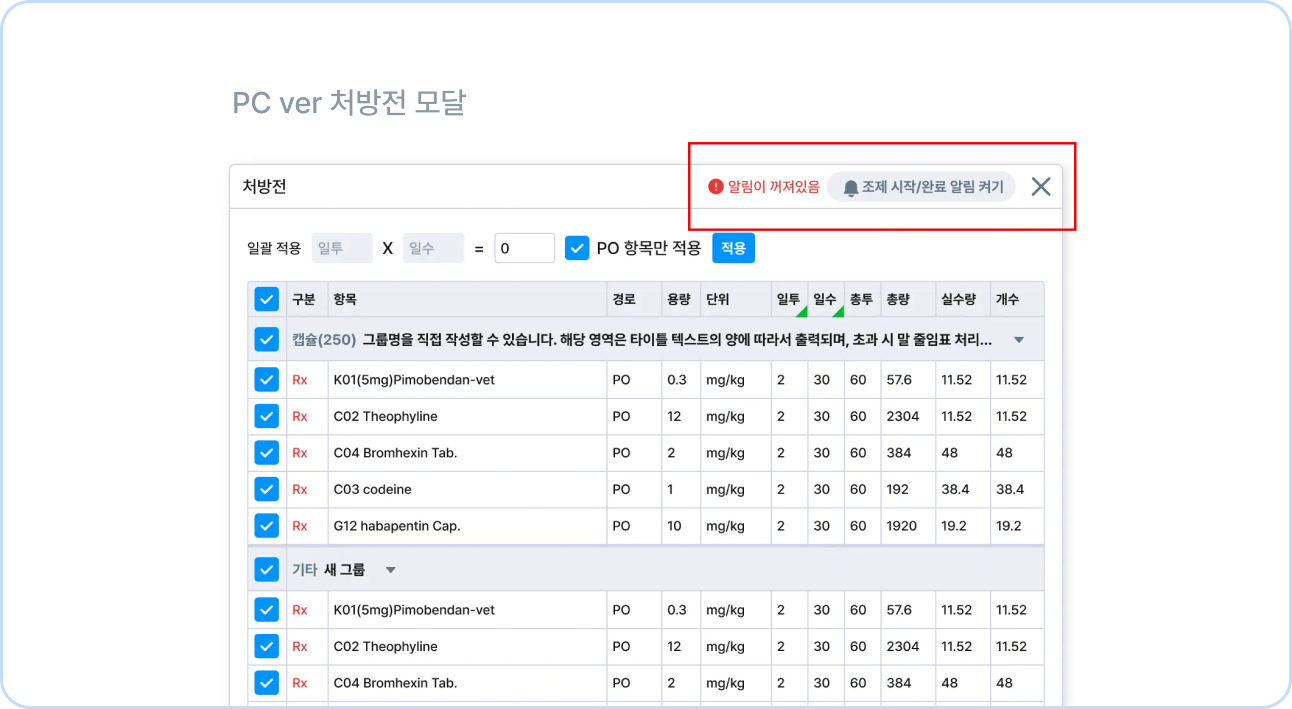Toggle the select-all checkbox in table header
This screenshot has height=709, width=1292.
pos(266,299)
